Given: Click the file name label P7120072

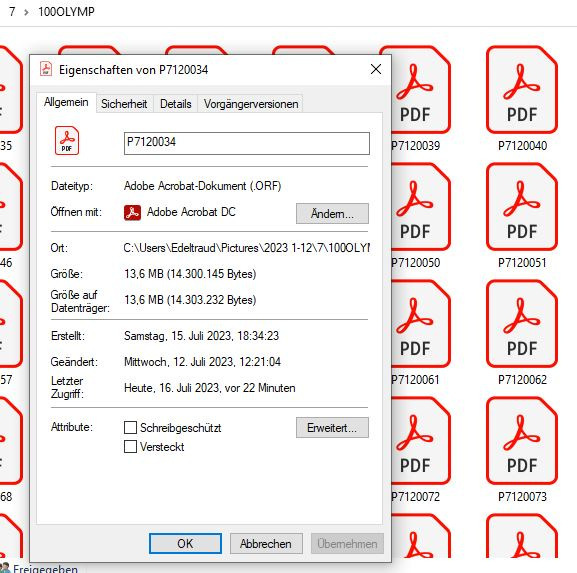Looking at the screenshot, I should coord(416,497).
